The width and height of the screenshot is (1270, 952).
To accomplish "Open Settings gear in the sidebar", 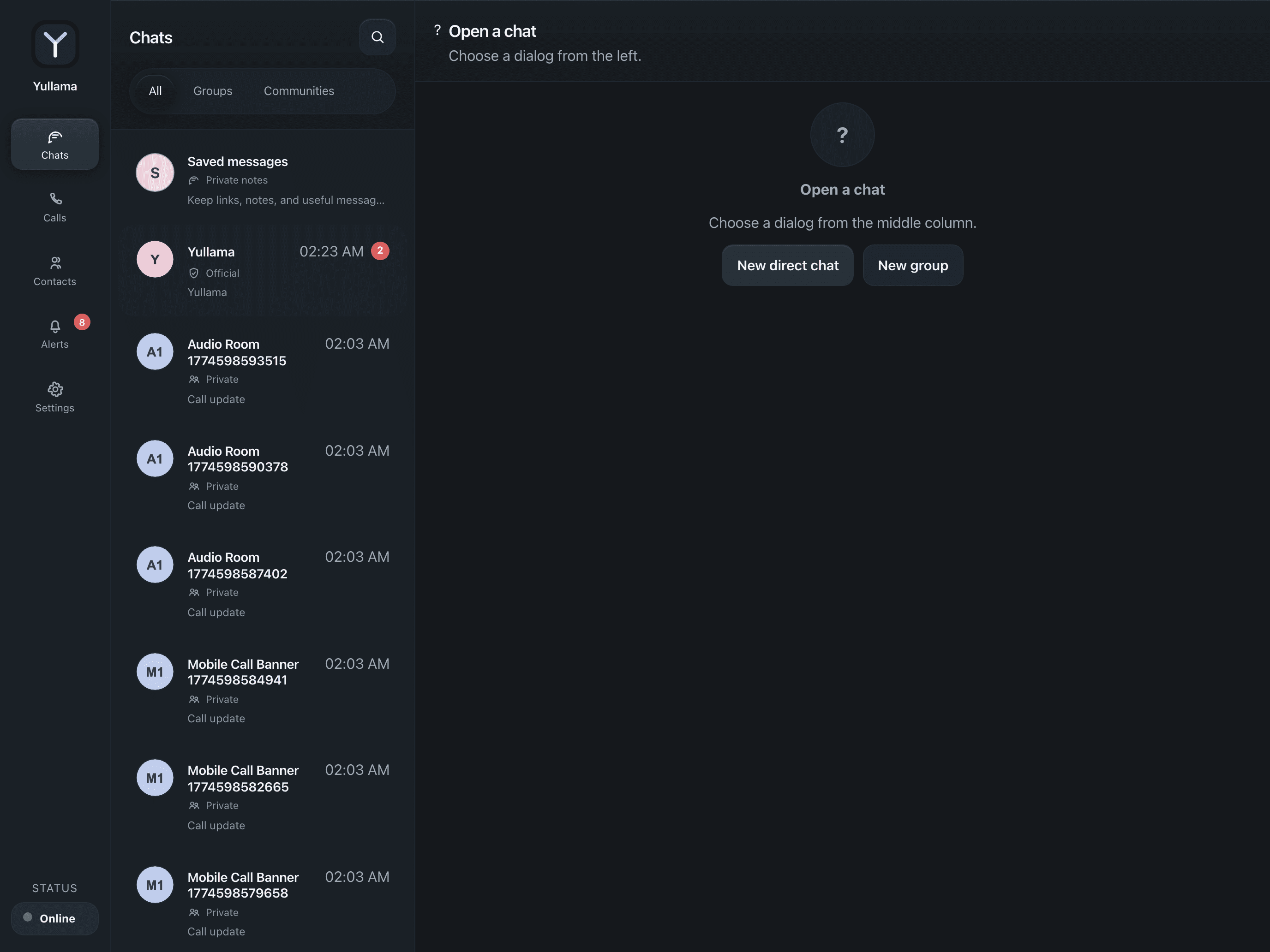I will coord(55,397).
